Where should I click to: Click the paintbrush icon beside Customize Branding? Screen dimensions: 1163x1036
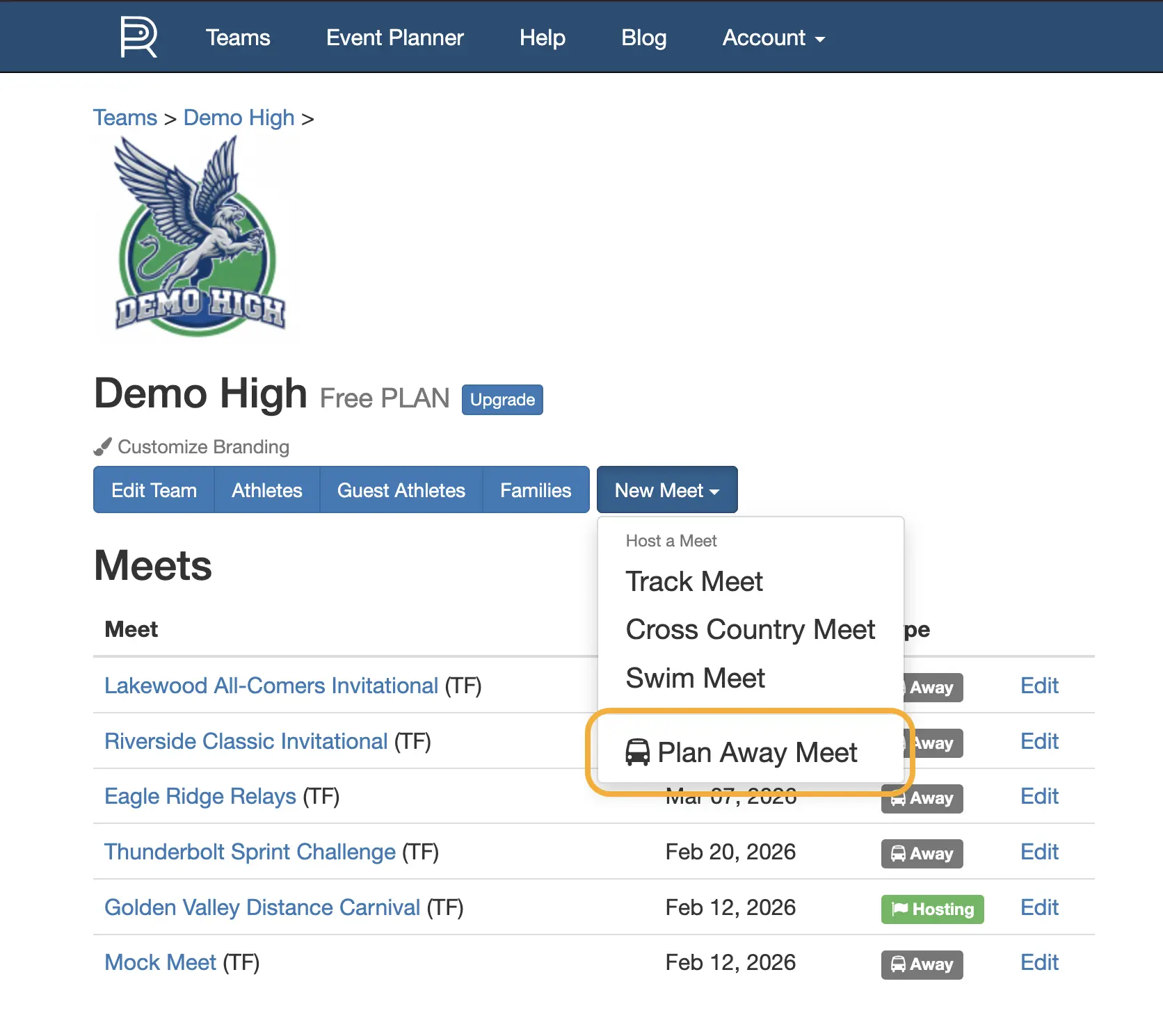[x=103, y=446]
